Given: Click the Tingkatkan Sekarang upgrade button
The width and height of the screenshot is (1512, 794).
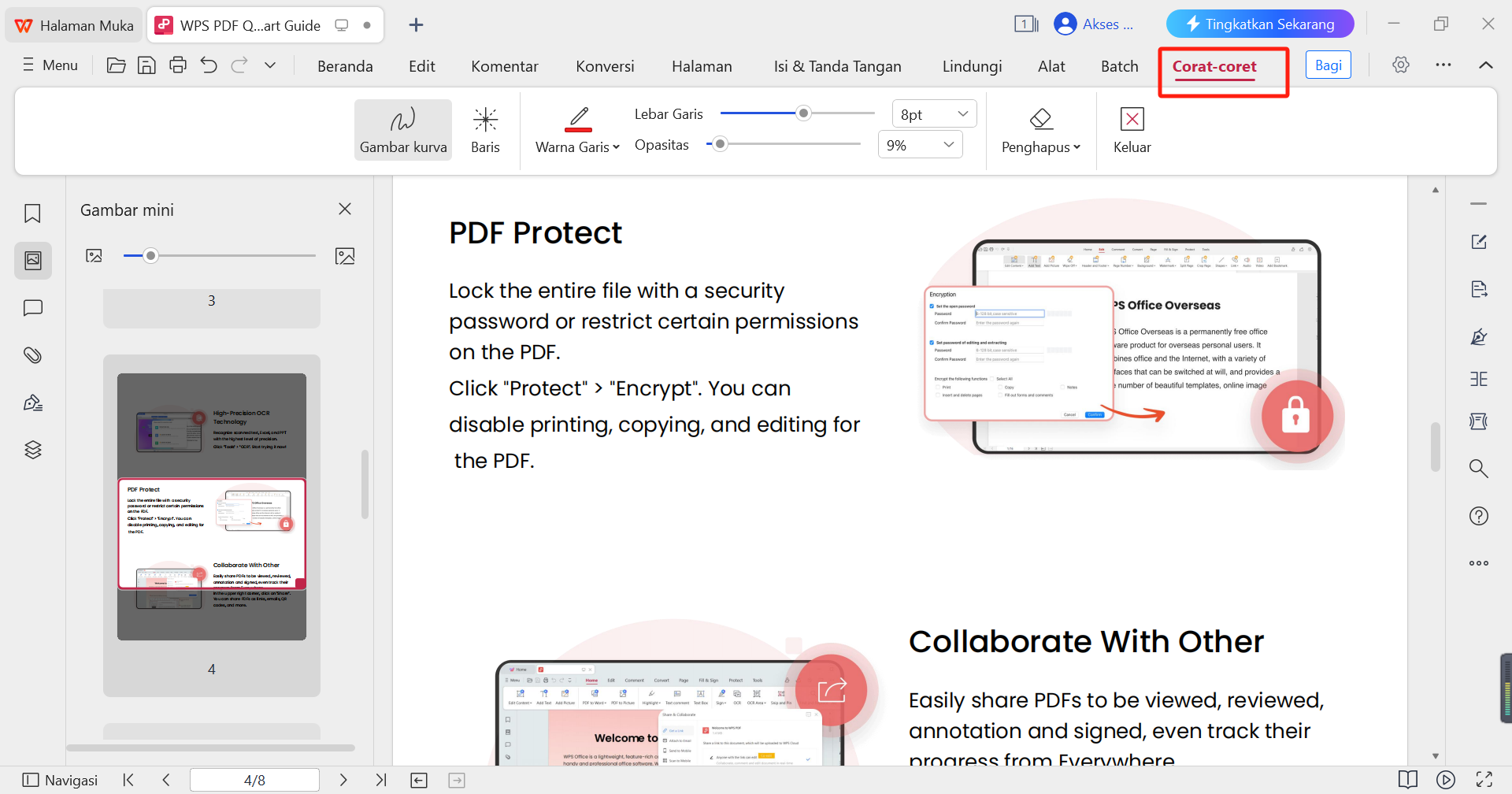Looking at the screenshot, I should point(1259,24).
